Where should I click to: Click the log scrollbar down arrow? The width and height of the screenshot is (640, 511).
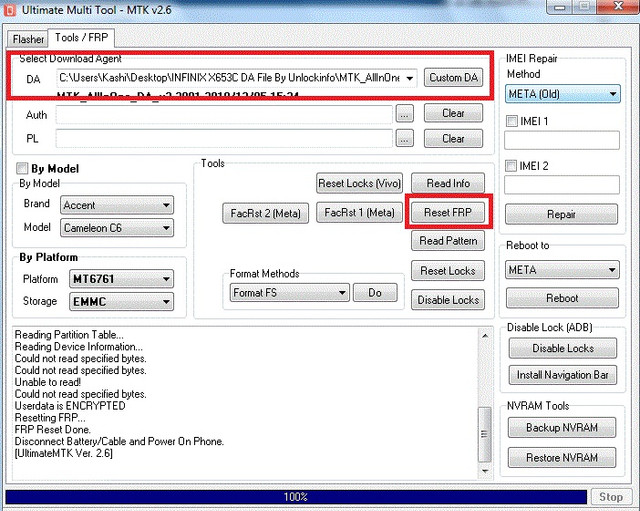pos(485,471)
